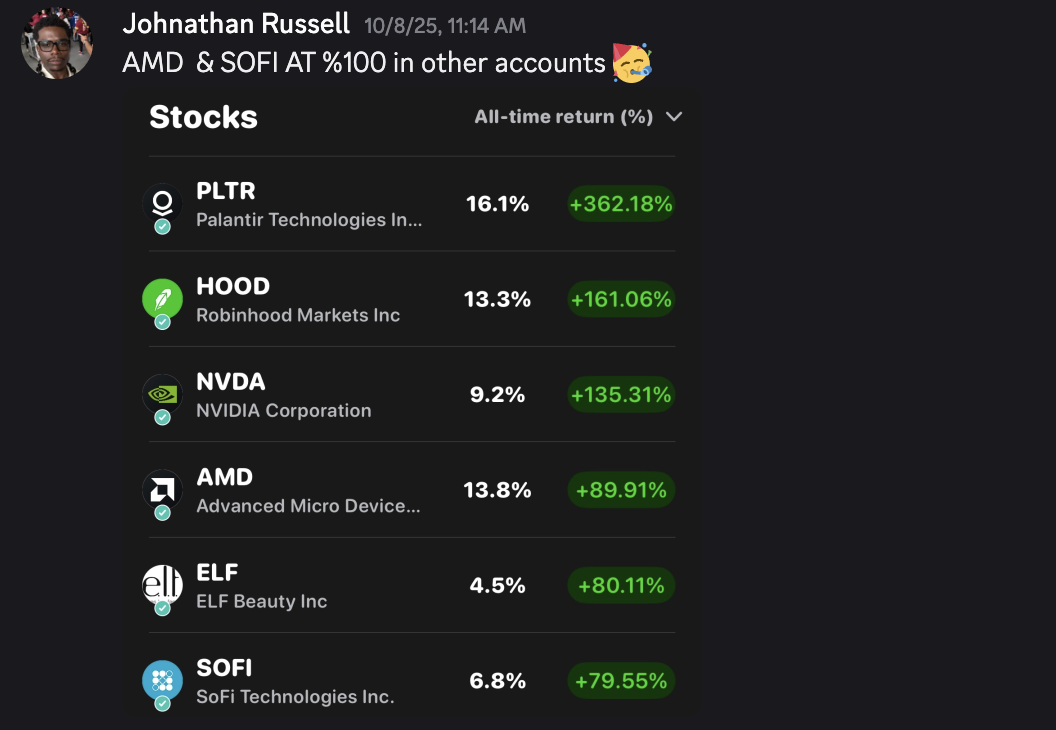
Task: Click the blue SoFi logo icon
Action: tap(162, 680)
